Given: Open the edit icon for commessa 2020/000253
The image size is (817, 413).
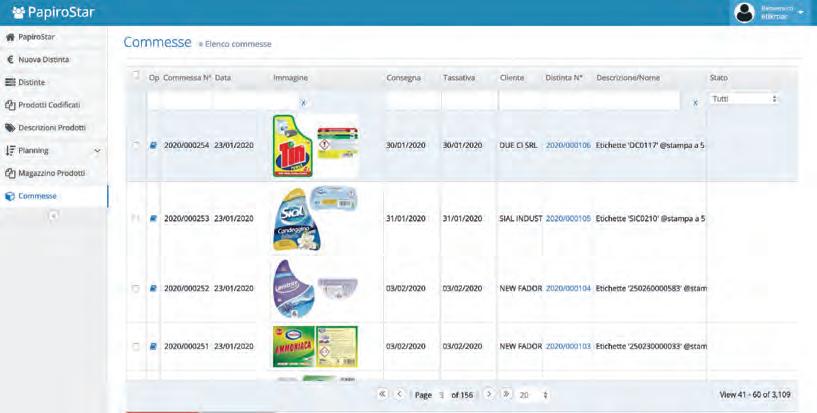Looking at the screenshot, I should pos(153,219).
